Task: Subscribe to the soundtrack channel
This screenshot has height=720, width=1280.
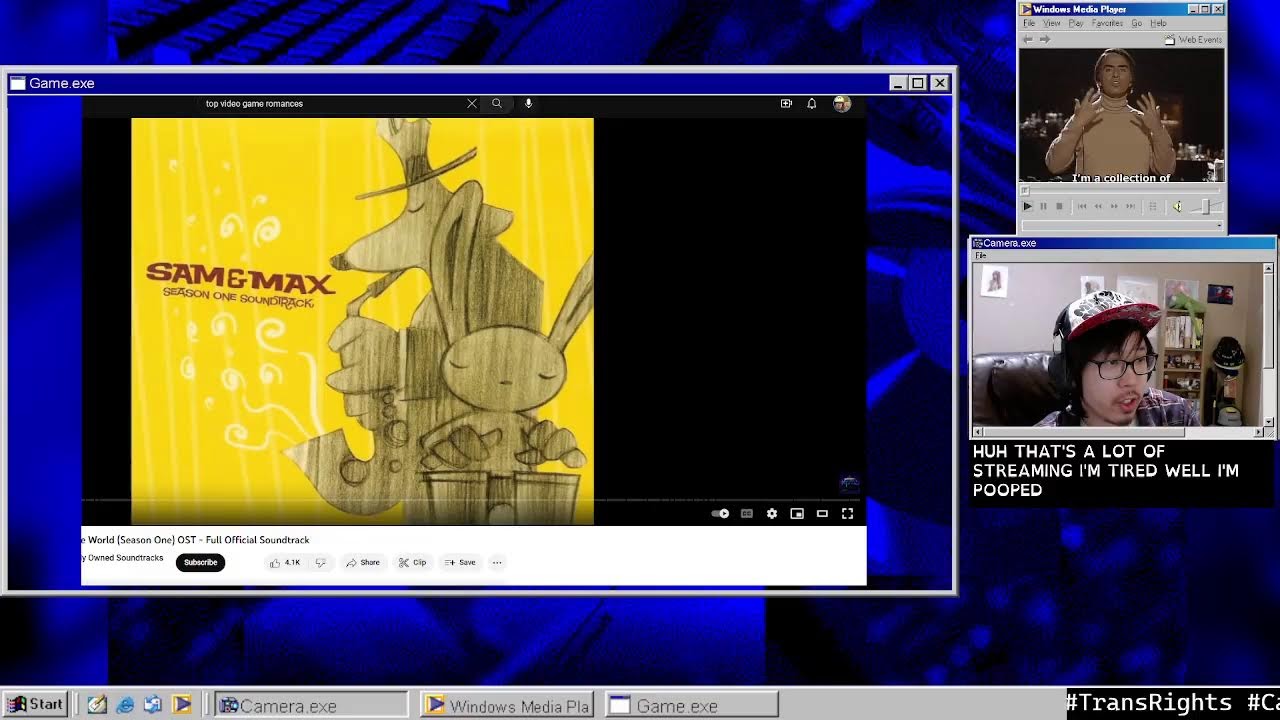Action: tap(200, 563)
